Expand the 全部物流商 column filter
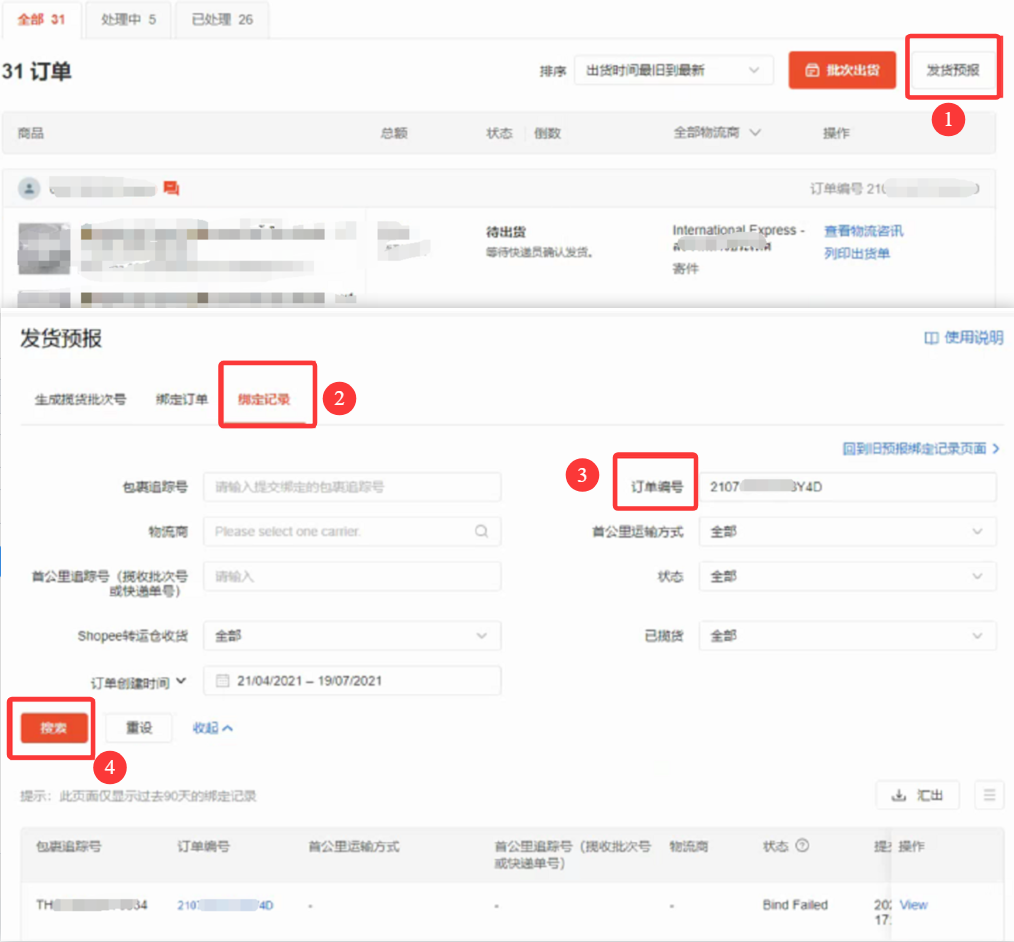The width and height of the screenshot is (1014, 942). coord(717,133)
